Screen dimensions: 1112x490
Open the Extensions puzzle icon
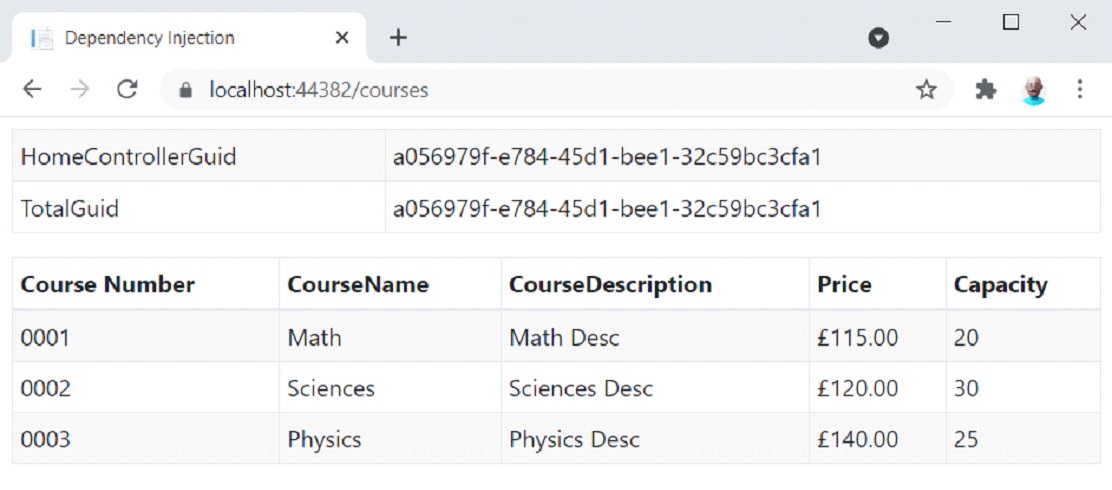(x=986, y=90)
